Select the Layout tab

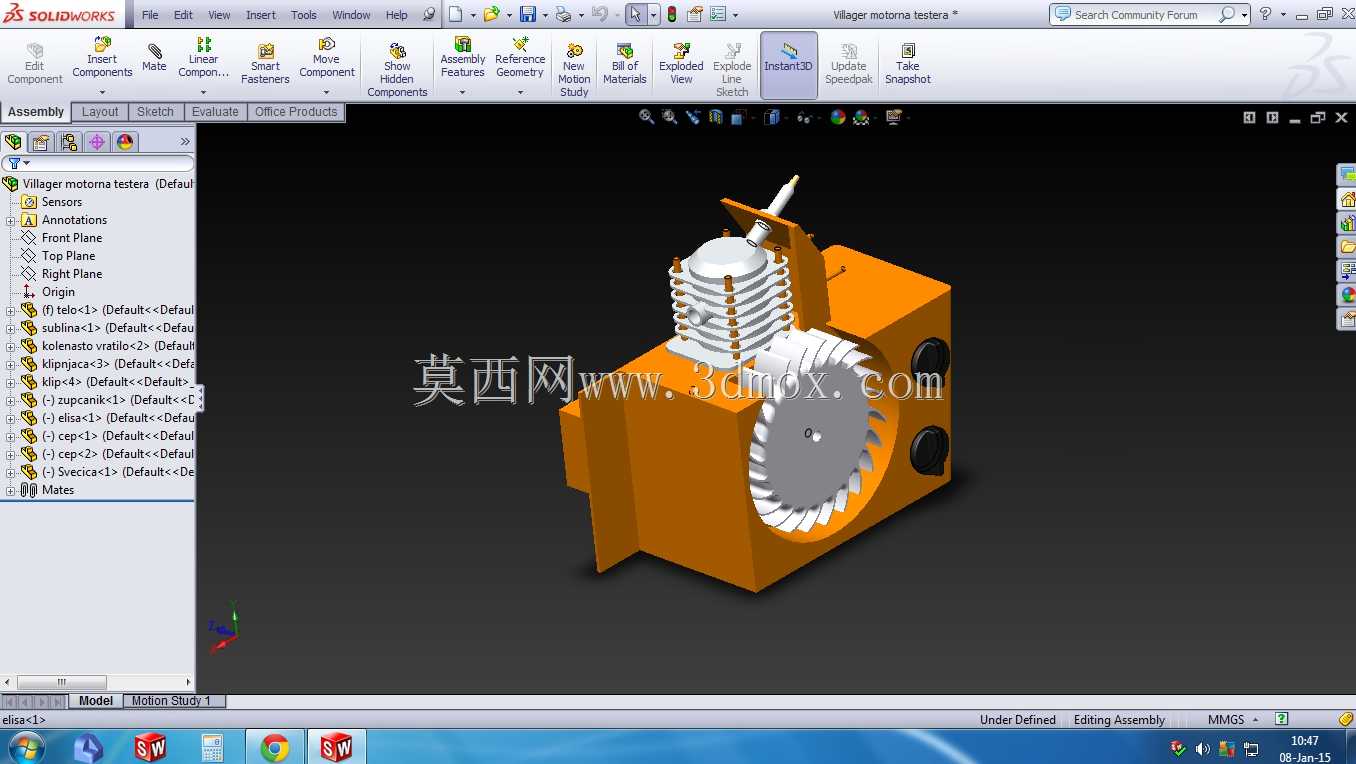click(x=100, y=112)
